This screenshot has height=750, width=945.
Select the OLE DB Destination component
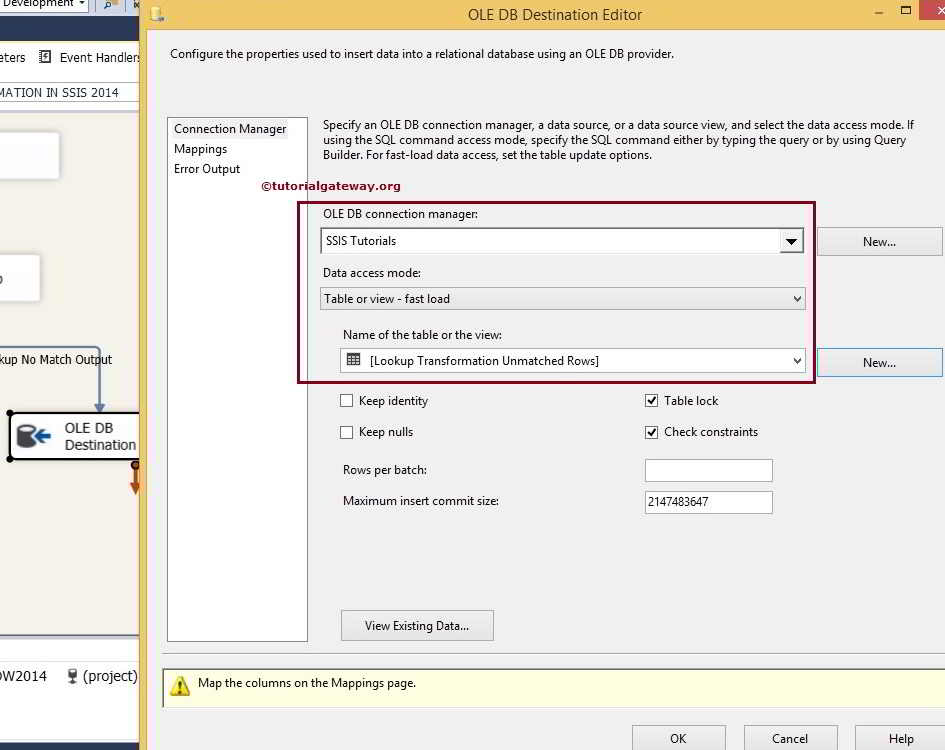(75, 436)
